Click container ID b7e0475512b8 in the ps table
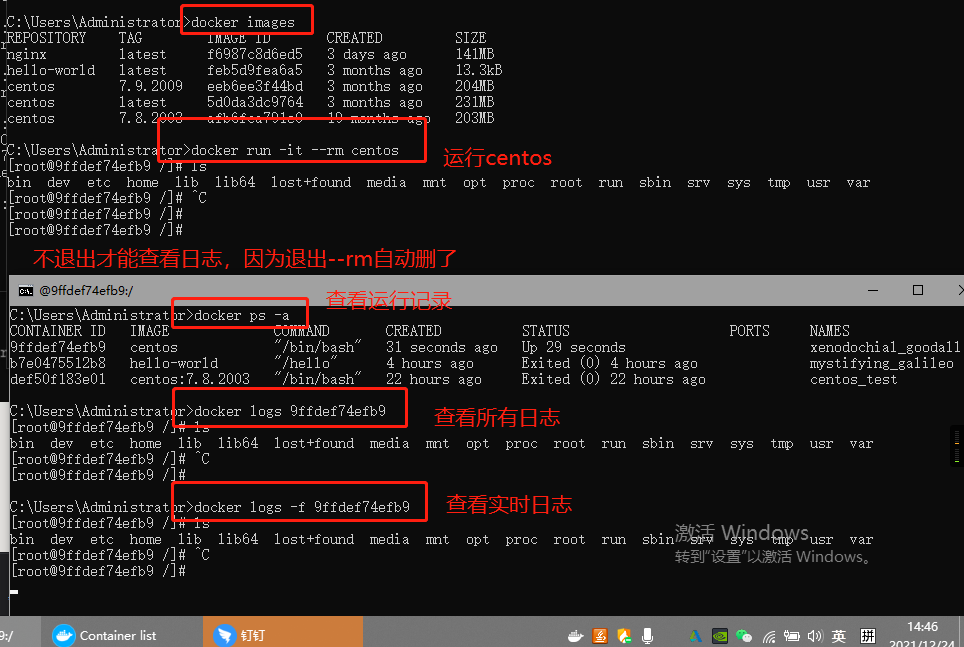 coord(58,363)
